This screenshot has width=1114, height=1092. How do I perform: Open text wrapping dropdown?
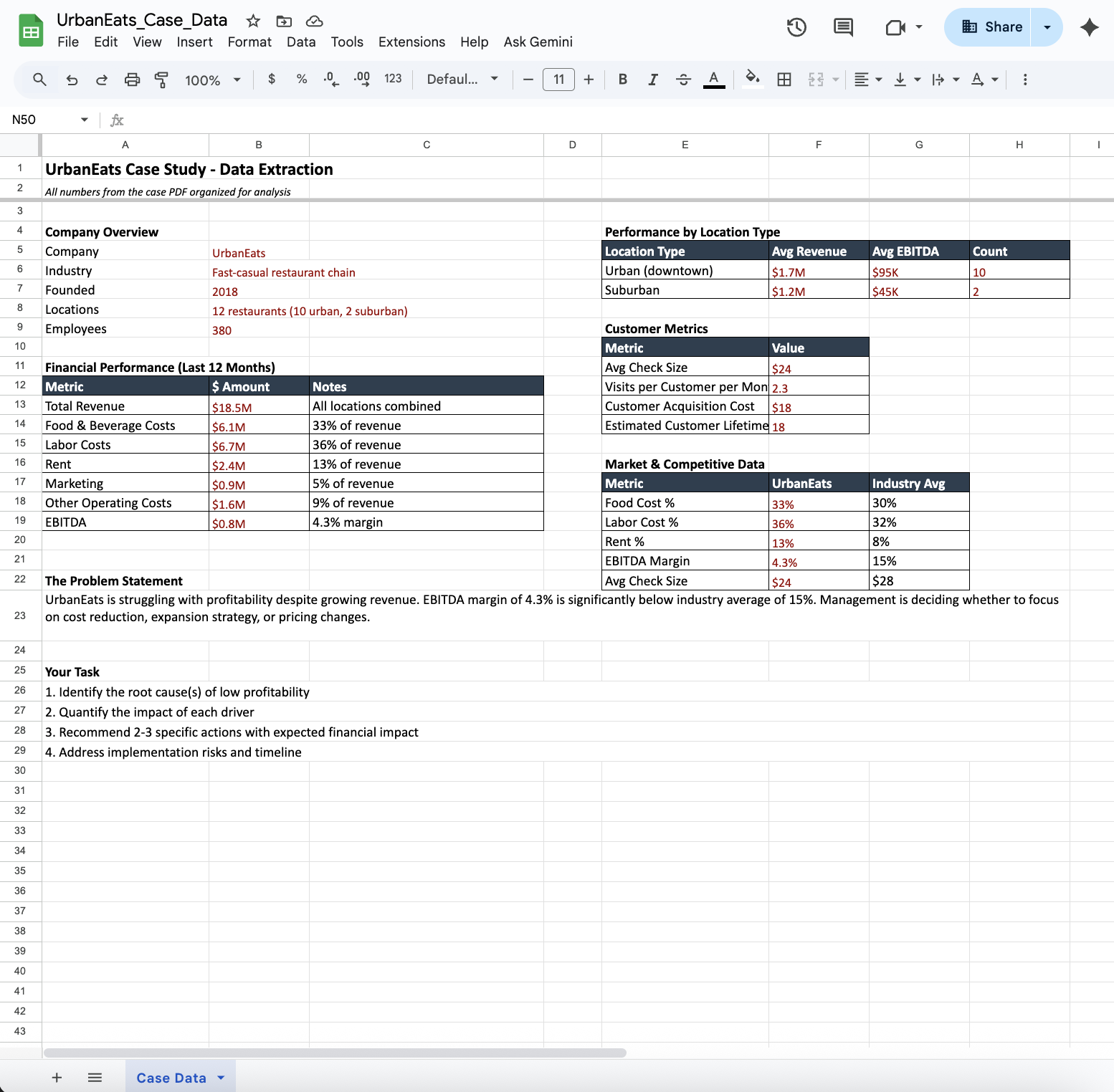[946, 80]
